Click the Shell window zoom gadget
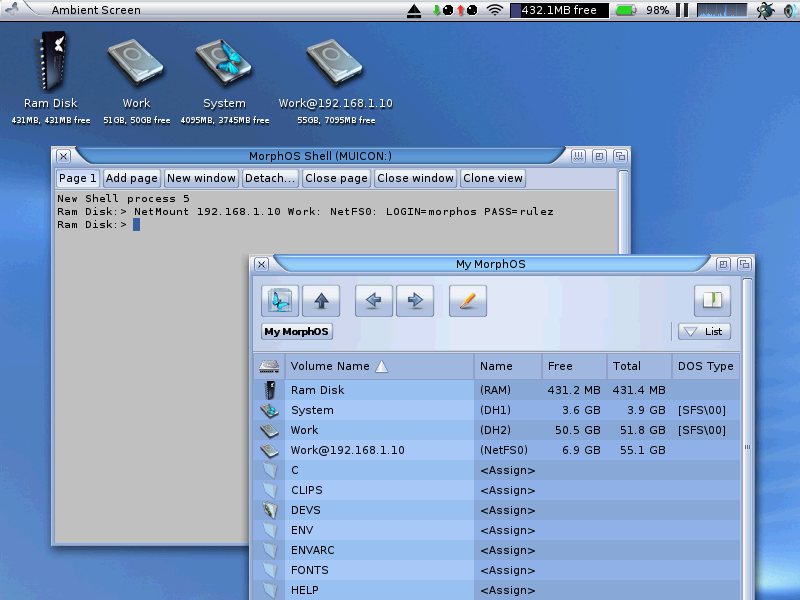The width and height of the screenshot is (800, 600). [599, 156]
